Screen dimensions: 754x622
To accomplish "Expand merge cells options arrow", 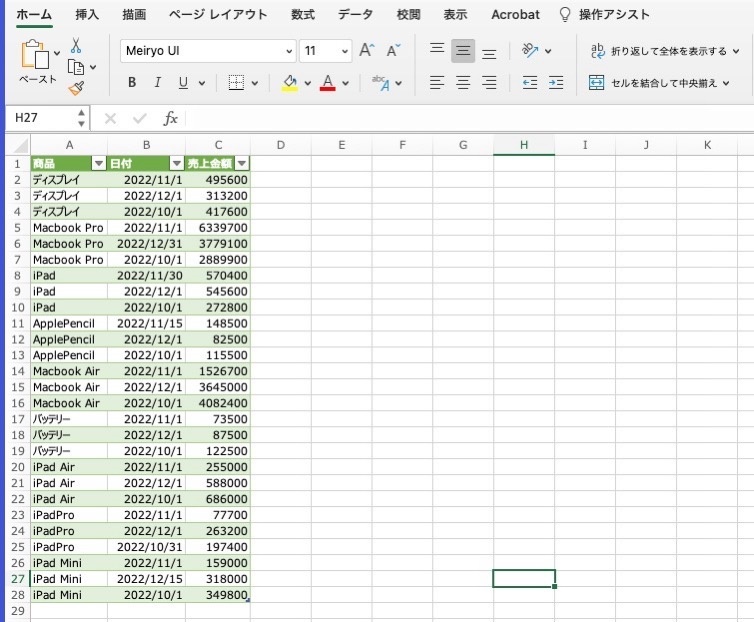I will pos(726,83).
